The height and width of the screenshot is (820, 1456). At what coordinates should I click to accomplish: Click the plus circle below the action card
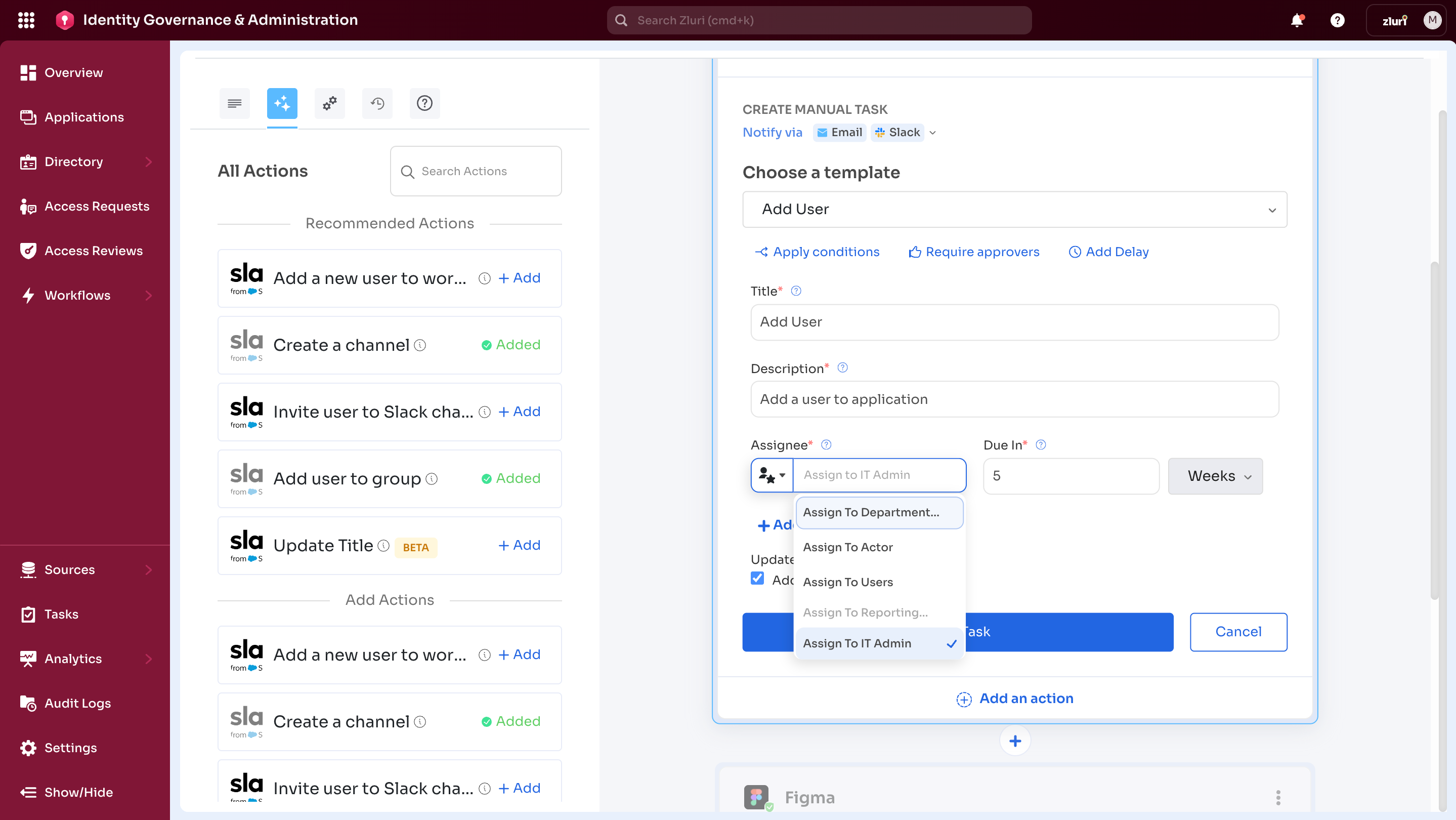pos(1014,741)
